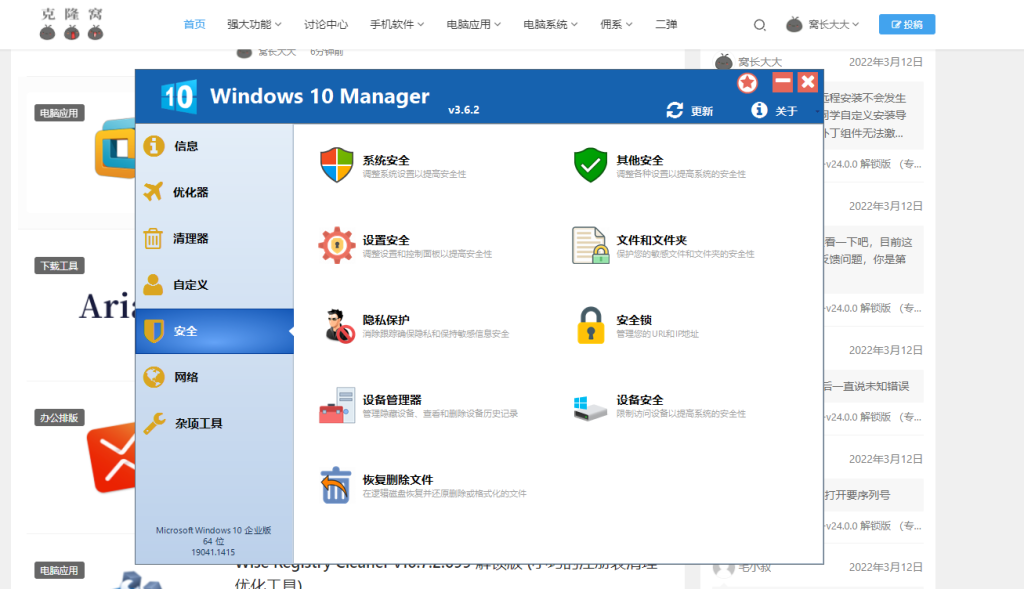This screenshot has width=1024, height=589.
Task: Select the 自定义 sidebar tab
Action: coord(214,285)
